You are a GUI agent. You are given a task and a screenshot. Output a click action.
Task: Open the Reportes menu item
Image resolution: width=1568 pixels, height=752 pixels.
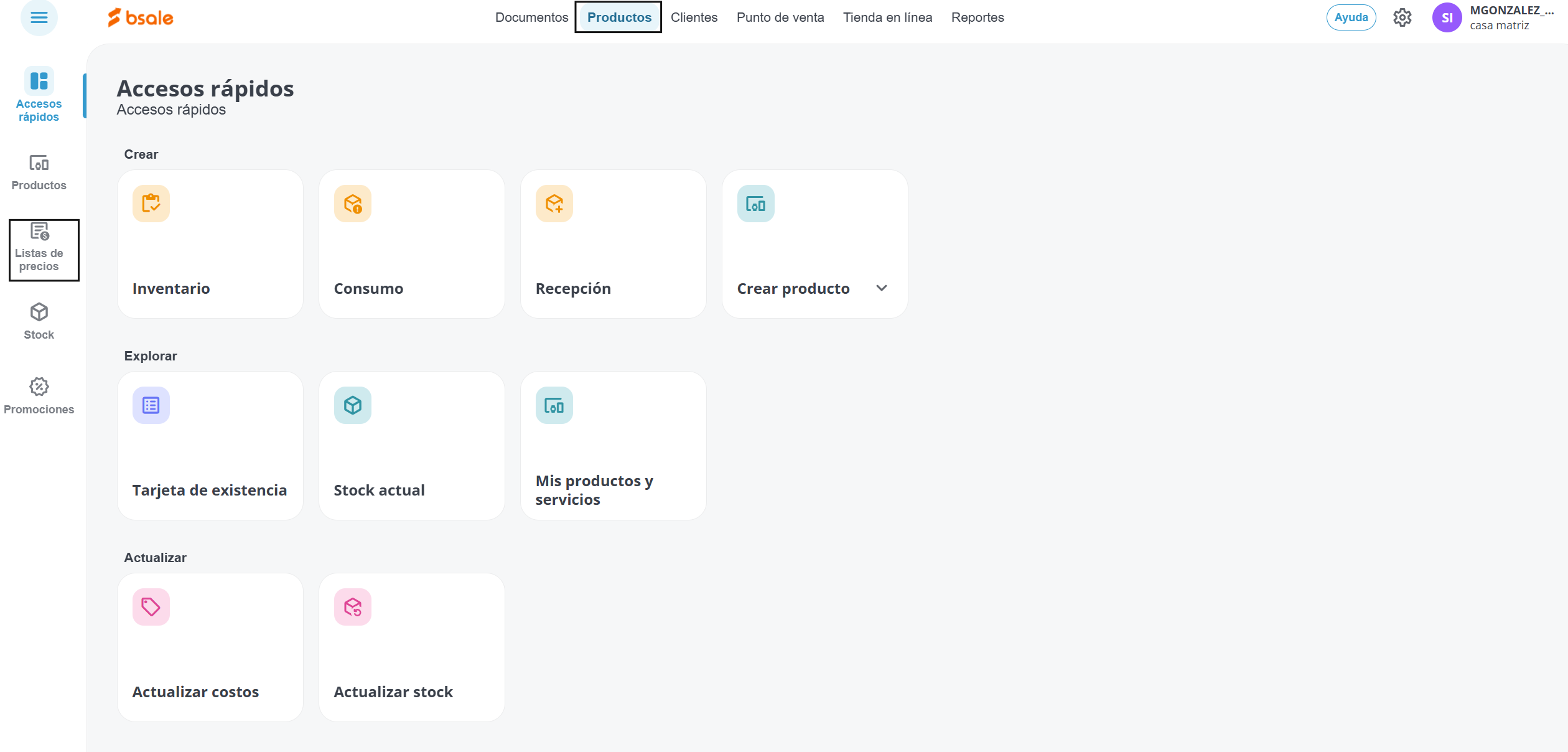(977, 17)
